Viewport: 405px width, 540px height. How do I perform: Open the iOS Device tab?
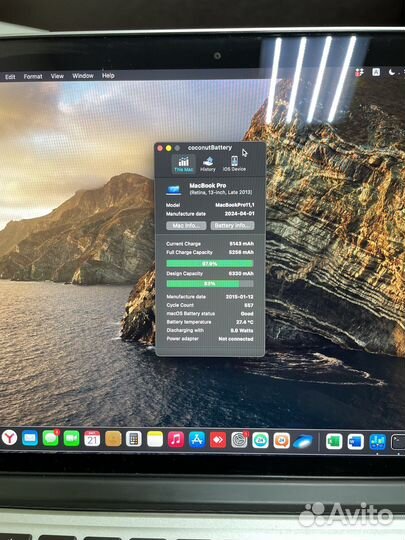[x=234, y=164]
